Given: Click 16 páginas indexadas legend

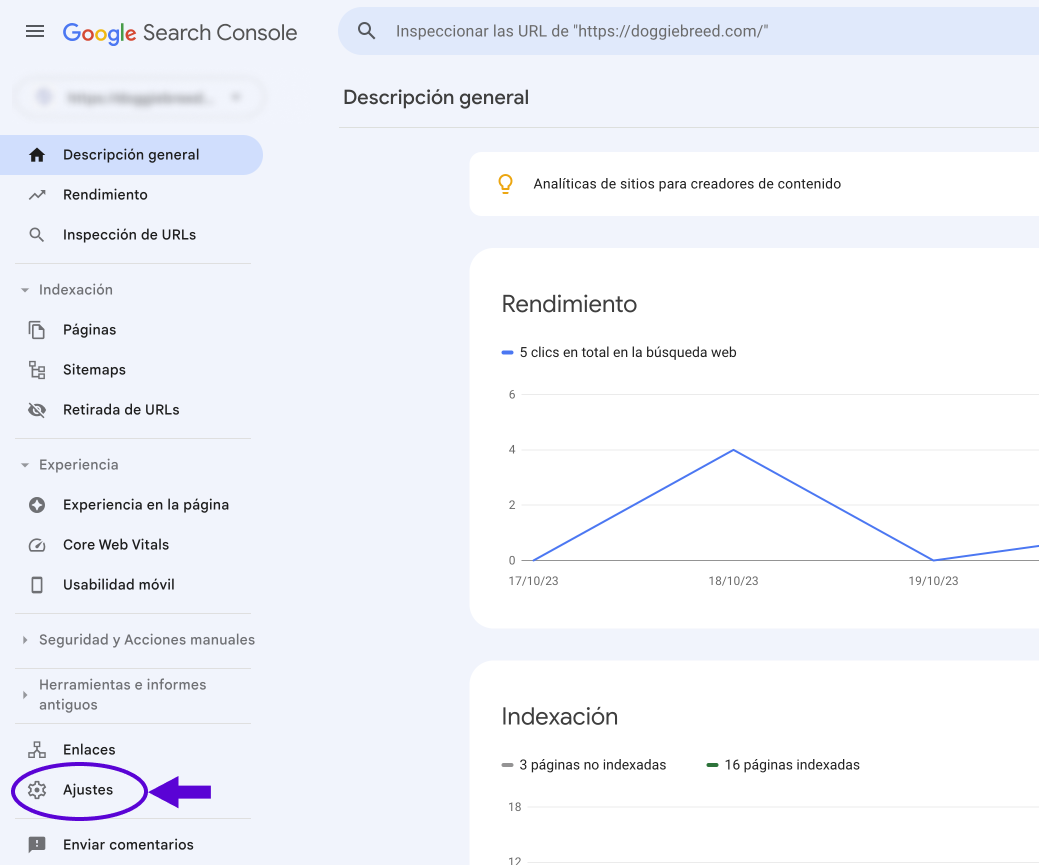Looking at the screenshot, I should pyautogui.click(x=783, y=765).
